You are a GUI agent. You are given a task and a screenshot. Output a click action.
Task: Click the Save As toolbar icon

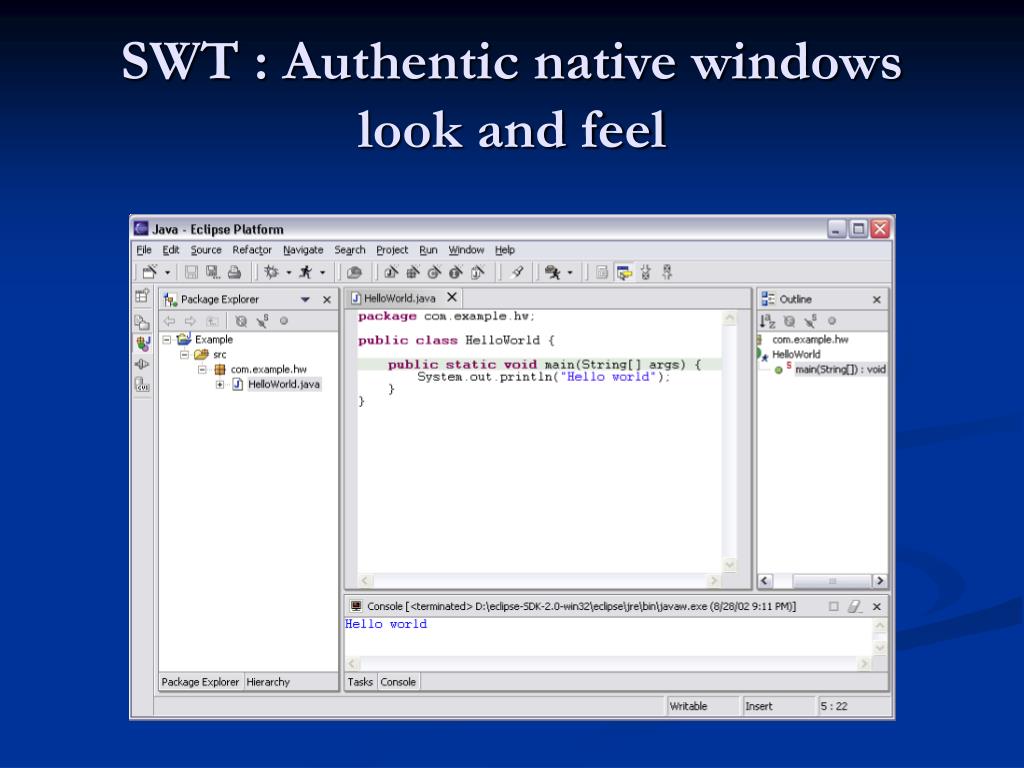point(213,272)
